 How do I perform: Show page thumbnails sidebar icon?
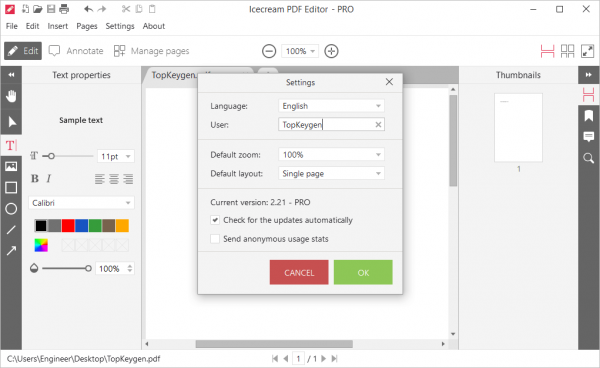tap(589, 94)
